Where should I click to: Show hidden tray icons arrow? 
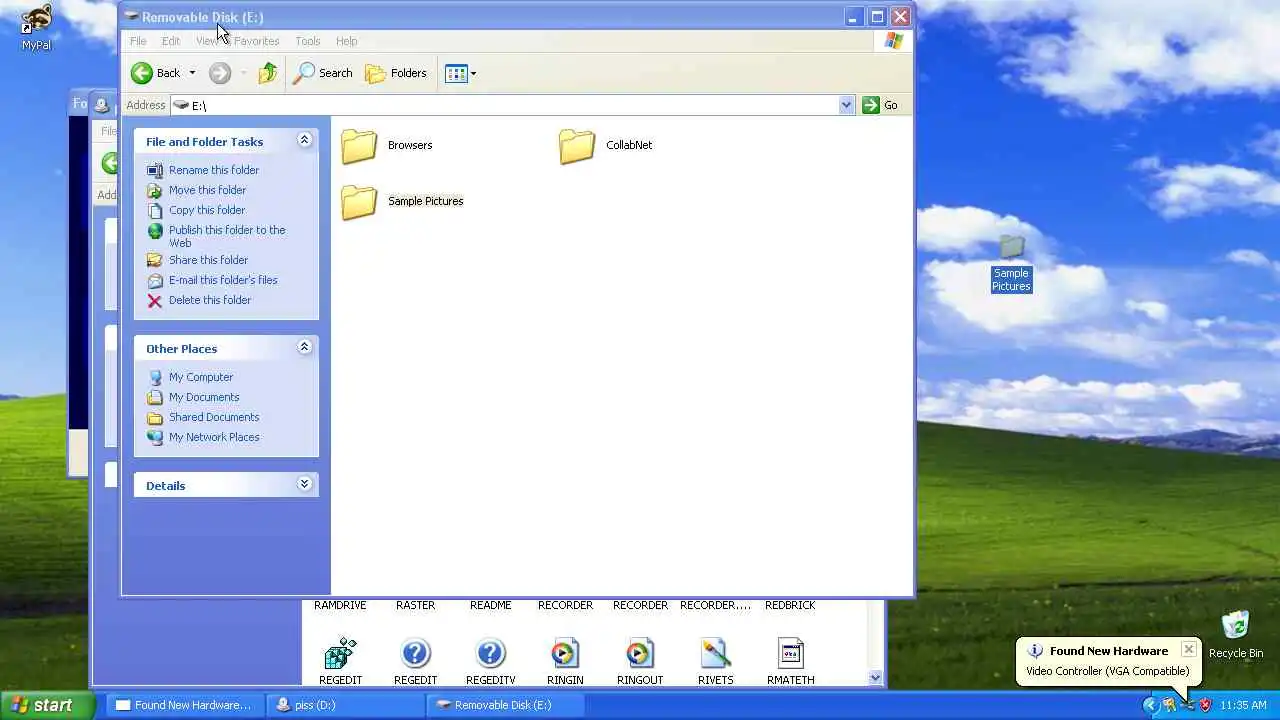pyautogui.click(x=1150, y=705)
